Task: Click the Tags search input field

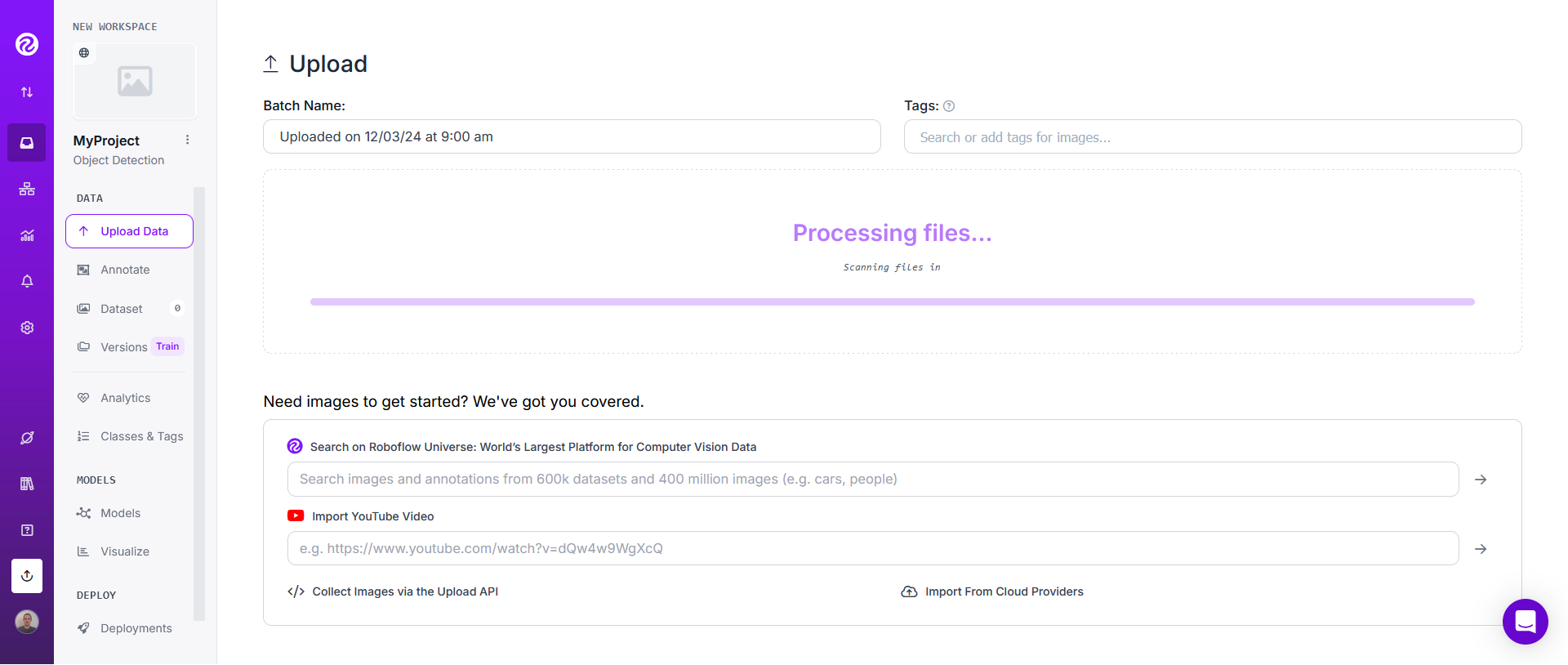Action: point(1213,136)
